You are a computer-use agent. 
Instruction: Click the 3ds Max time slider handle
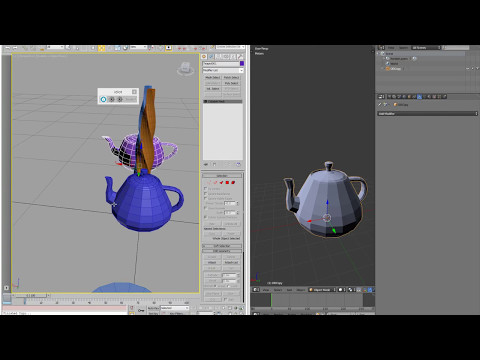pos(31,296)
